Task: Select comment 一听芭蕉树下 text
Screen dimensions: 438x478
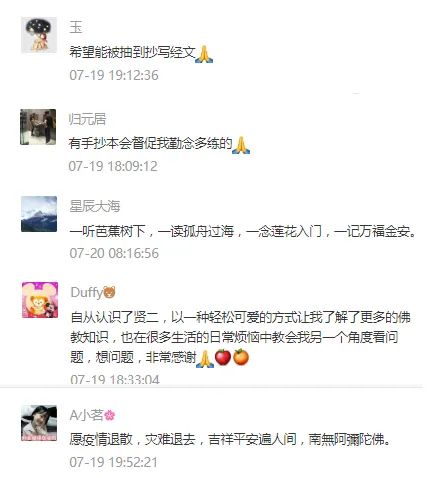Action: pyautogui.click(x=243, y=231)
